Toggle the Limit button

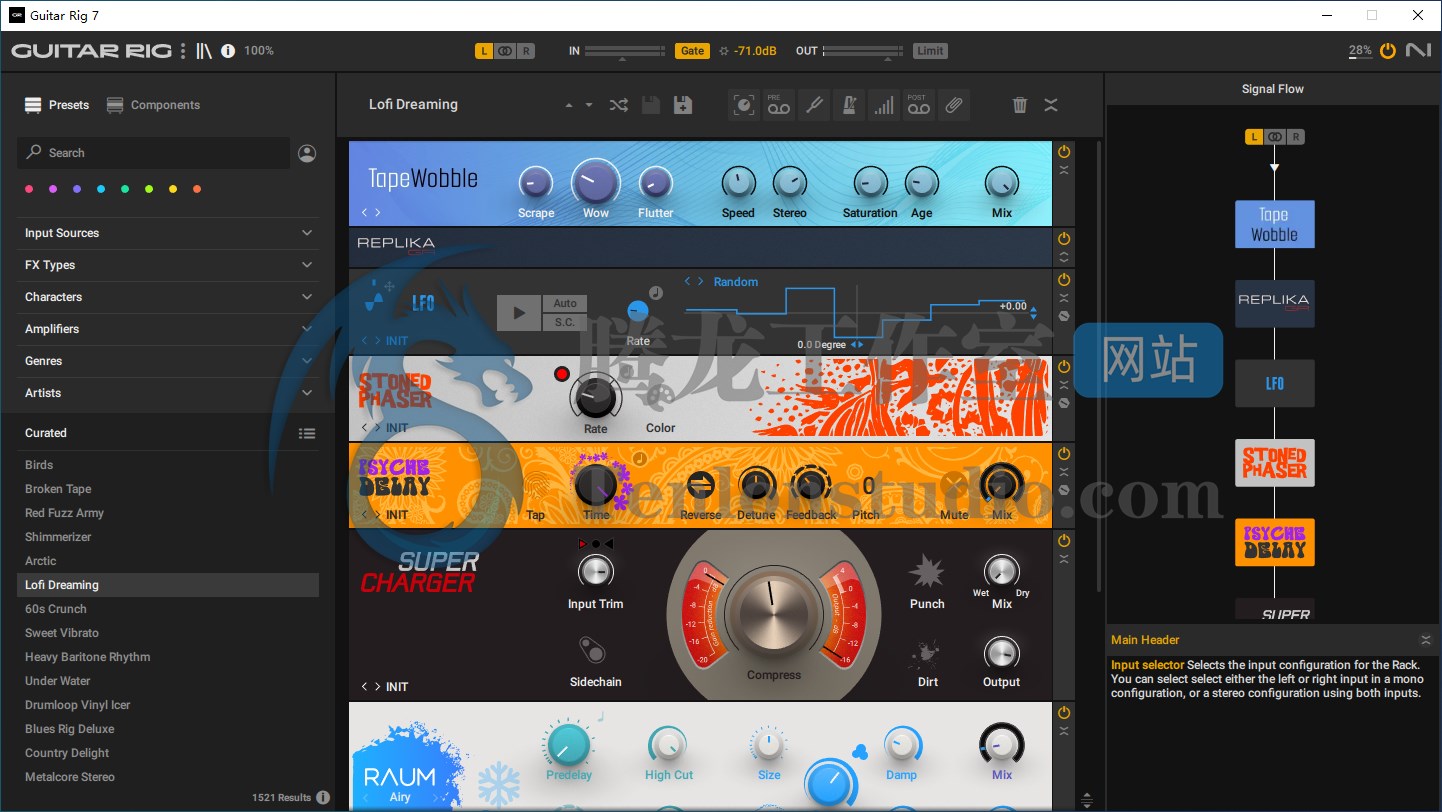930,51
